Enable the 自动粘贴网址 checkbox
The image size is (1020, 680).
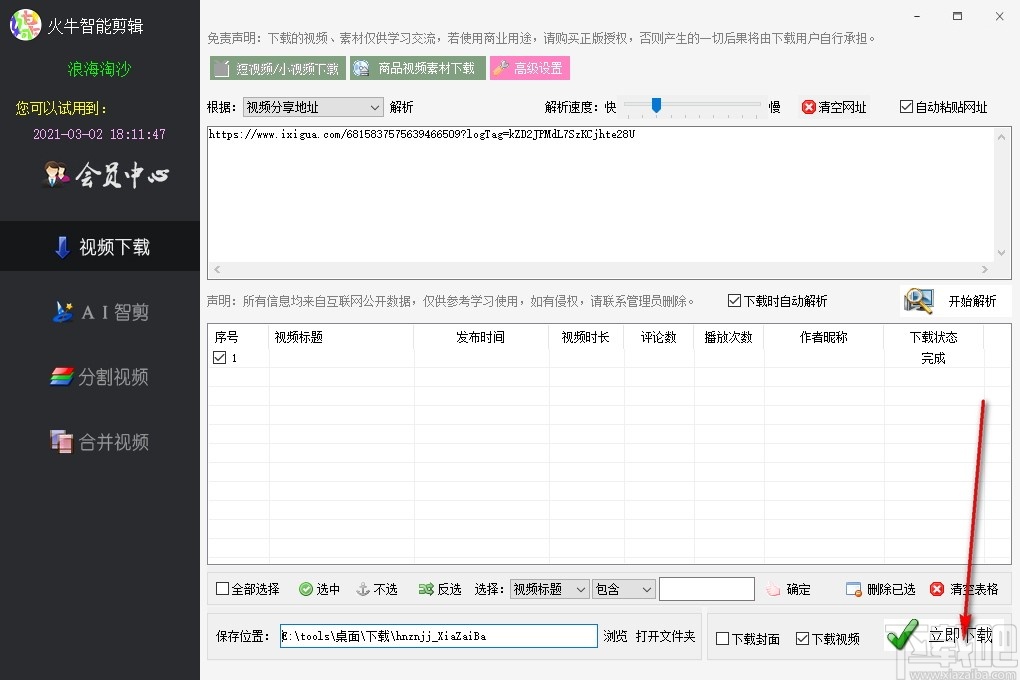click(x=906, y=106)
